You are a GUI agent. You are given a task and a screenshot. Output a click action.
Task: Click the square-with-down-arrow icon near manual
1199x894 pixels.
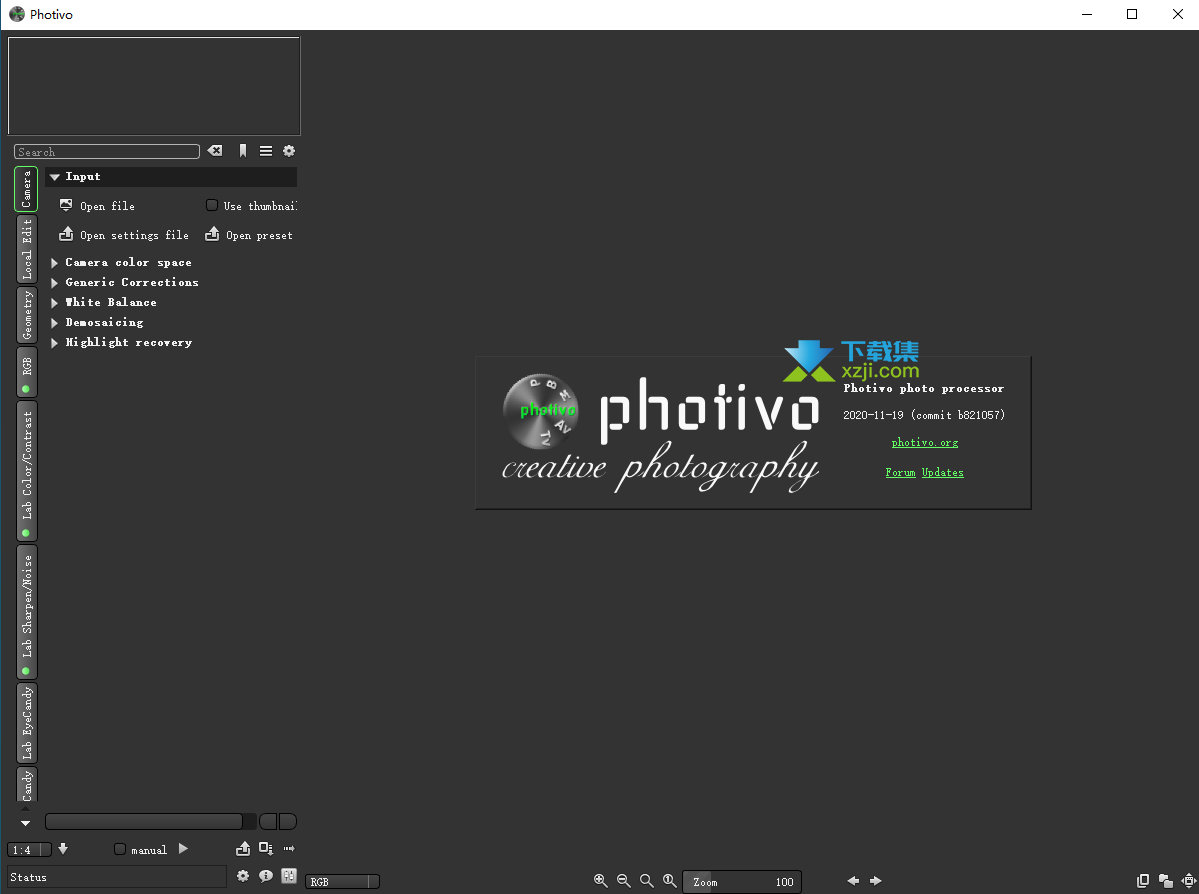(x=265, y=848)
